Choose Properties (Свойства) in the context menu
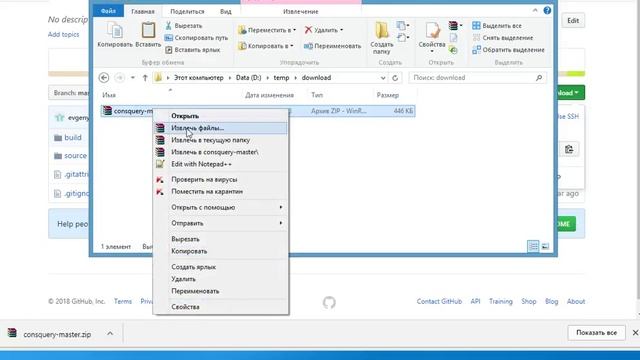Screen dimensions: 640x360 (x=220, y=307)
